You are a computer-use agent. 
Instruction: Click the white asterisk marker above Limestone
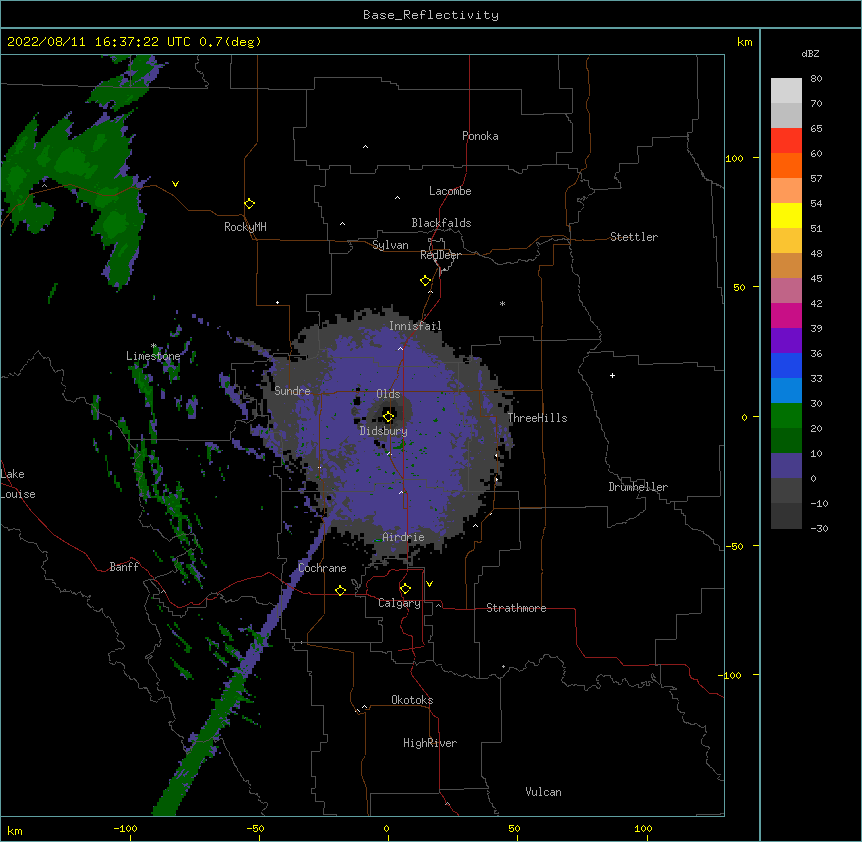[x=154, y=346]
